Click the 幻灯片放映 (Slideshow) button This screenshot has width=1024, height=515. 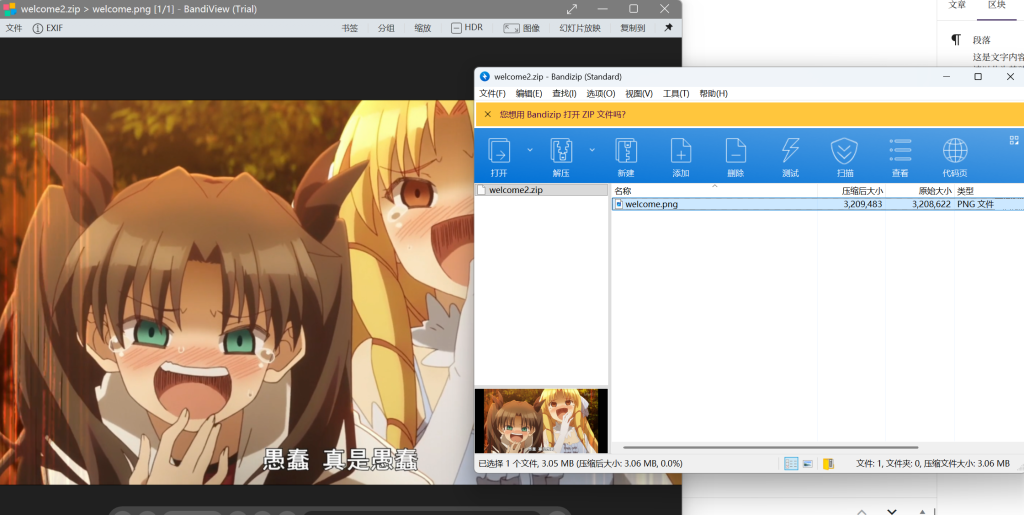pos(580,28)
